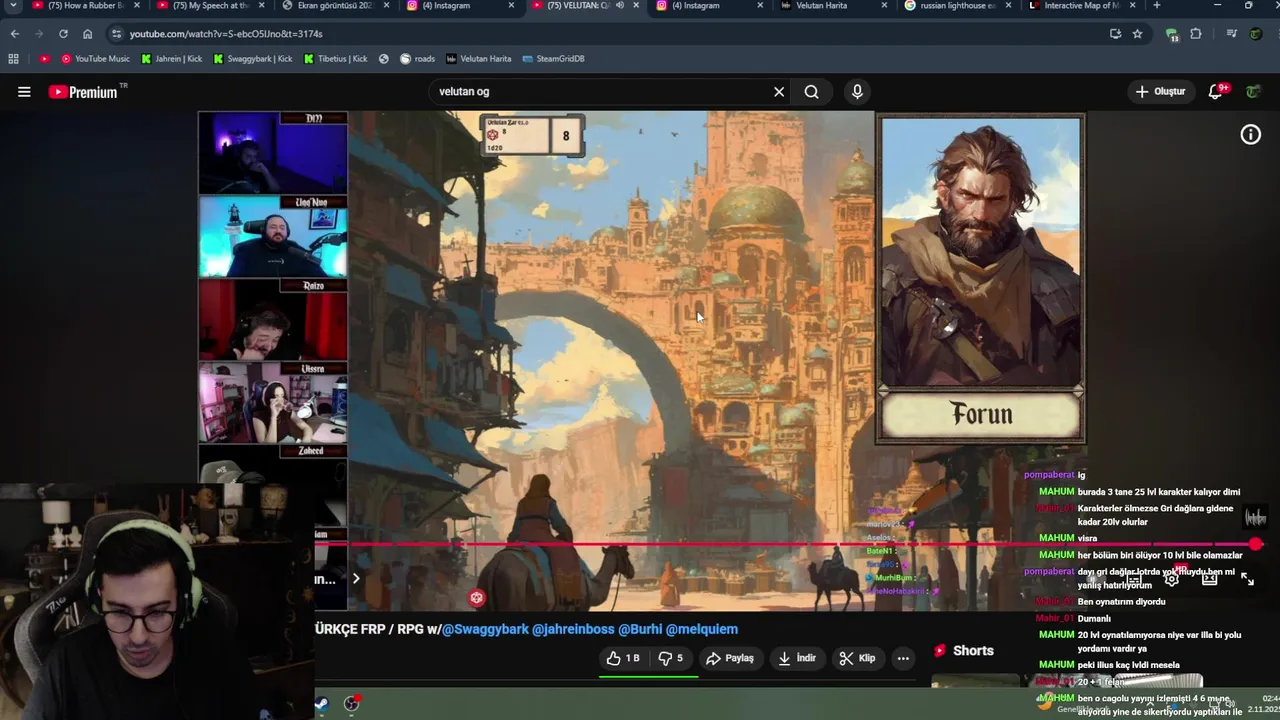
Task: Open the Oluştur create menu
Action: coord(1160,92)
